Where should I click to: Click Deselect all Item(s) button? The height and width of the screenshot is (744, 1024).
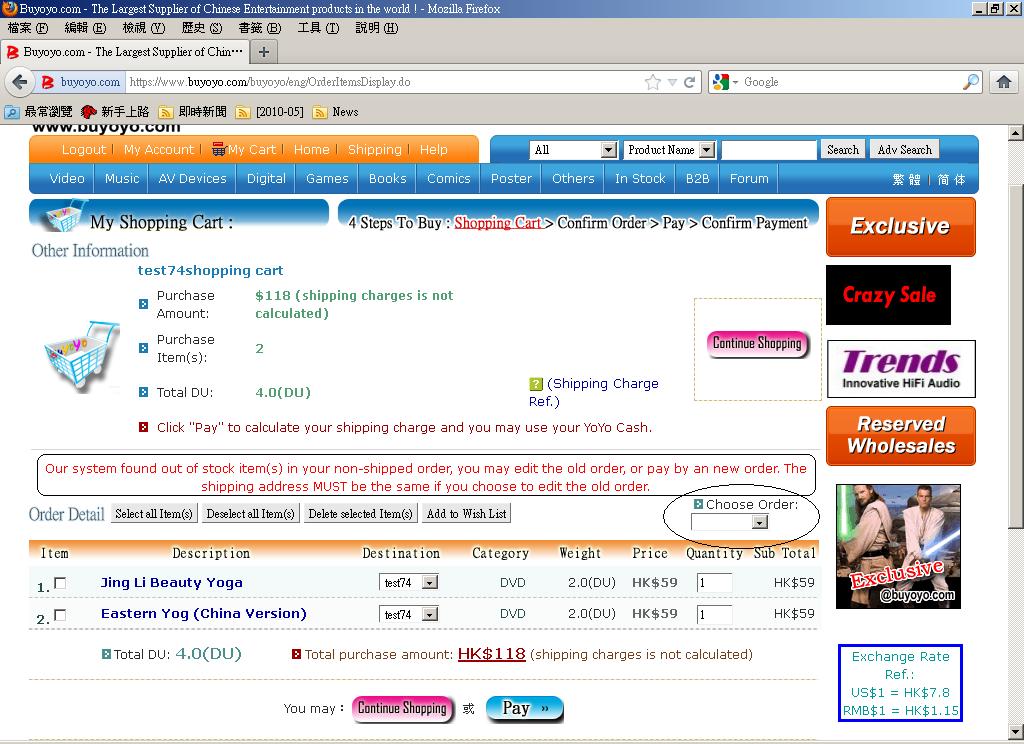pos(251,514)
